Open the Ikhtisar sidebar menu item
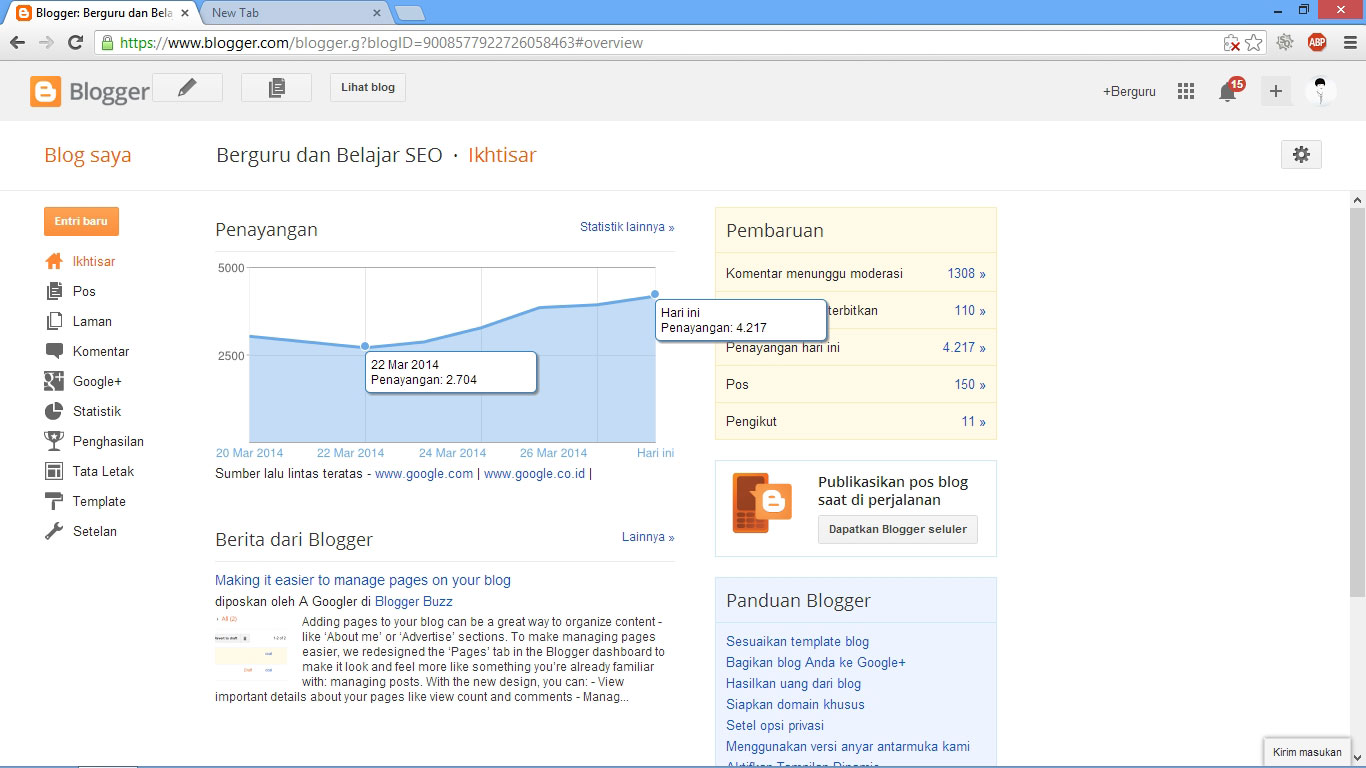 pyautogui.click(x=94, y=261)
